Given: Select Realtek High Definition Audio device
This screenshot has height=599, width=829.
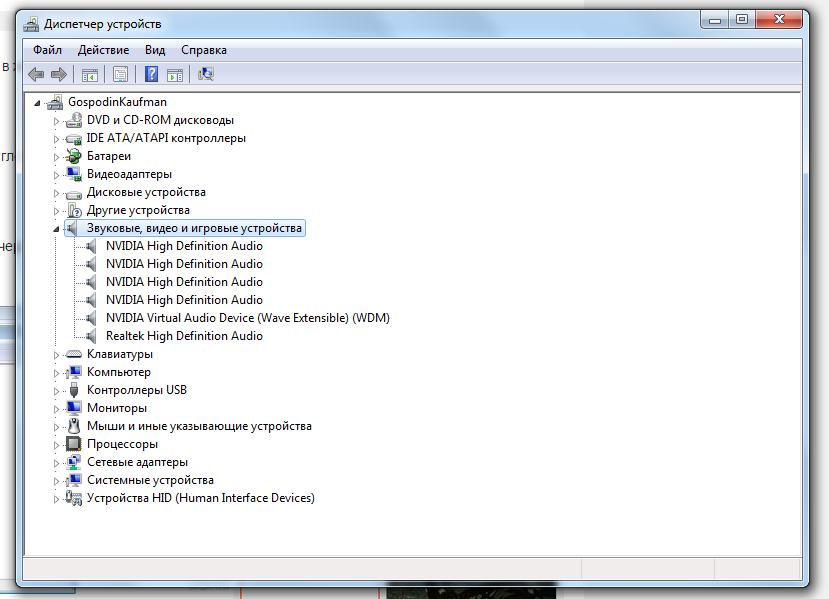Looking at the screenshot, I should tap(184, 336).
